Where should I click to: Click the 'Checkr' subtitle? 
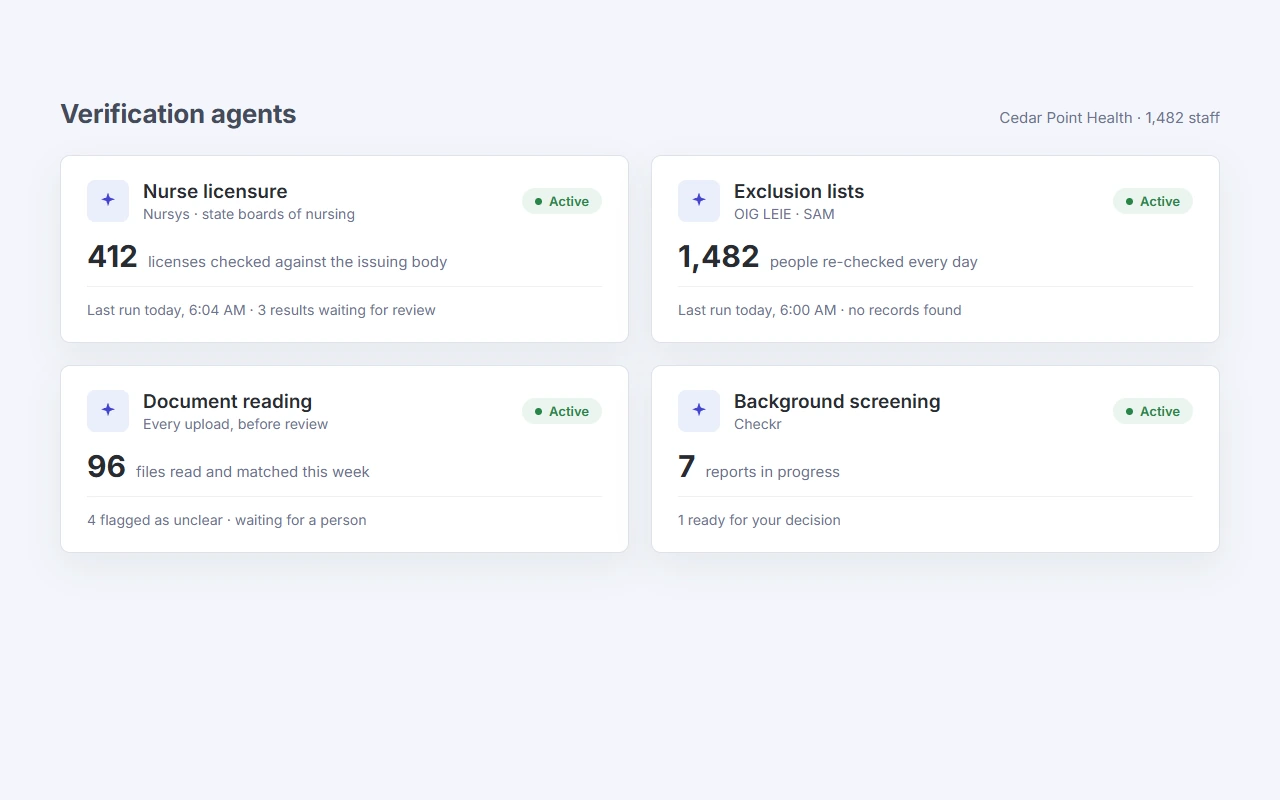click(758, 424)
